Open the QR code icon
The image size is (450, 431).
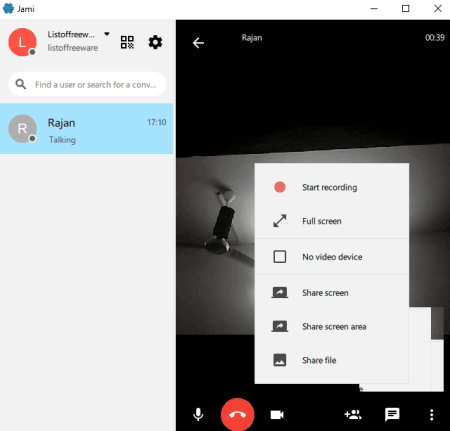coord(127,42)
